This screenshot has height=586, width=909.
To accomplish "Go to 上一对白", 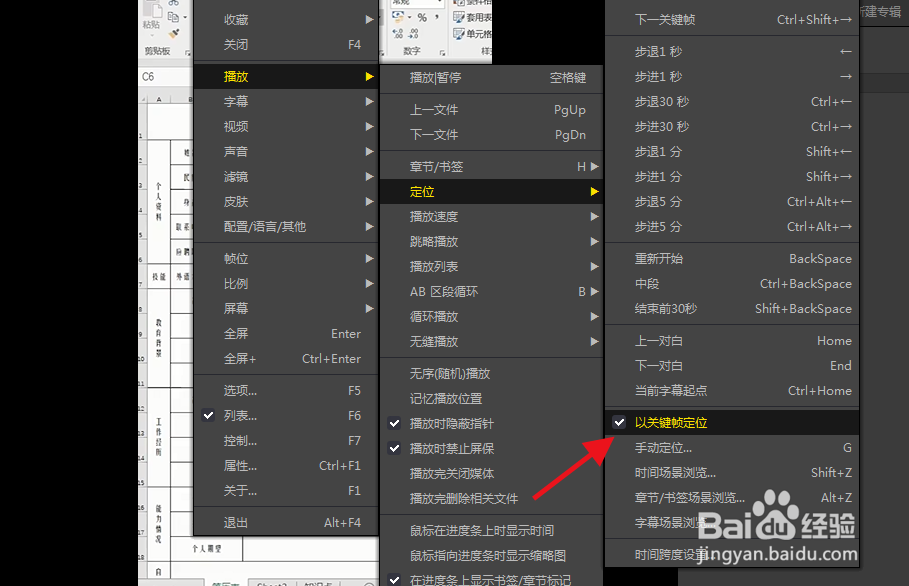I will coord(732,340).
